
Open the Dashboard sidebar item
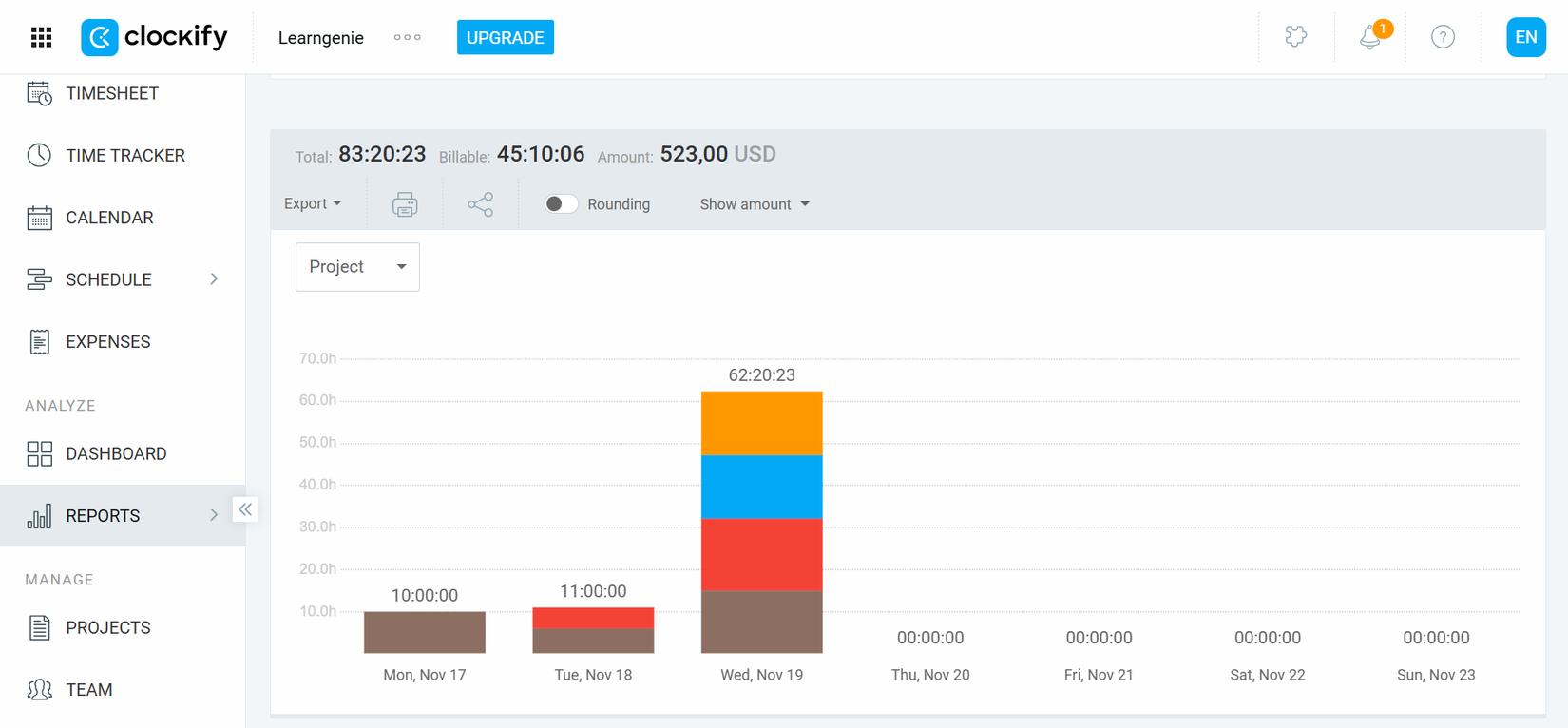tap(115, 454)
